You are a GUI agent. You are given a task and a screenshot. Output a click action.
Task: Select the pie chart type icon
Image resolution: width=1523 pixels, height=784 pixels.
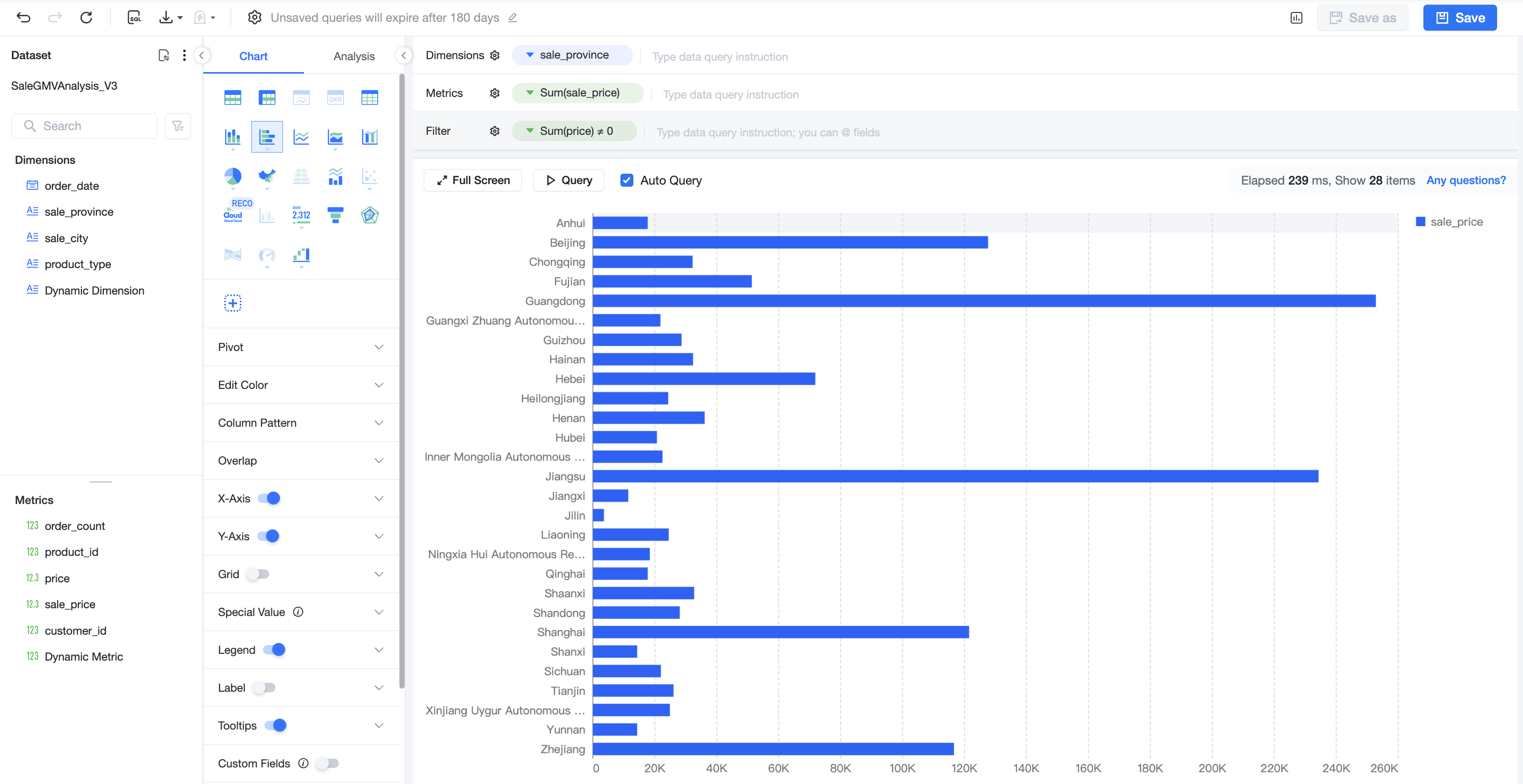(232, 175)
